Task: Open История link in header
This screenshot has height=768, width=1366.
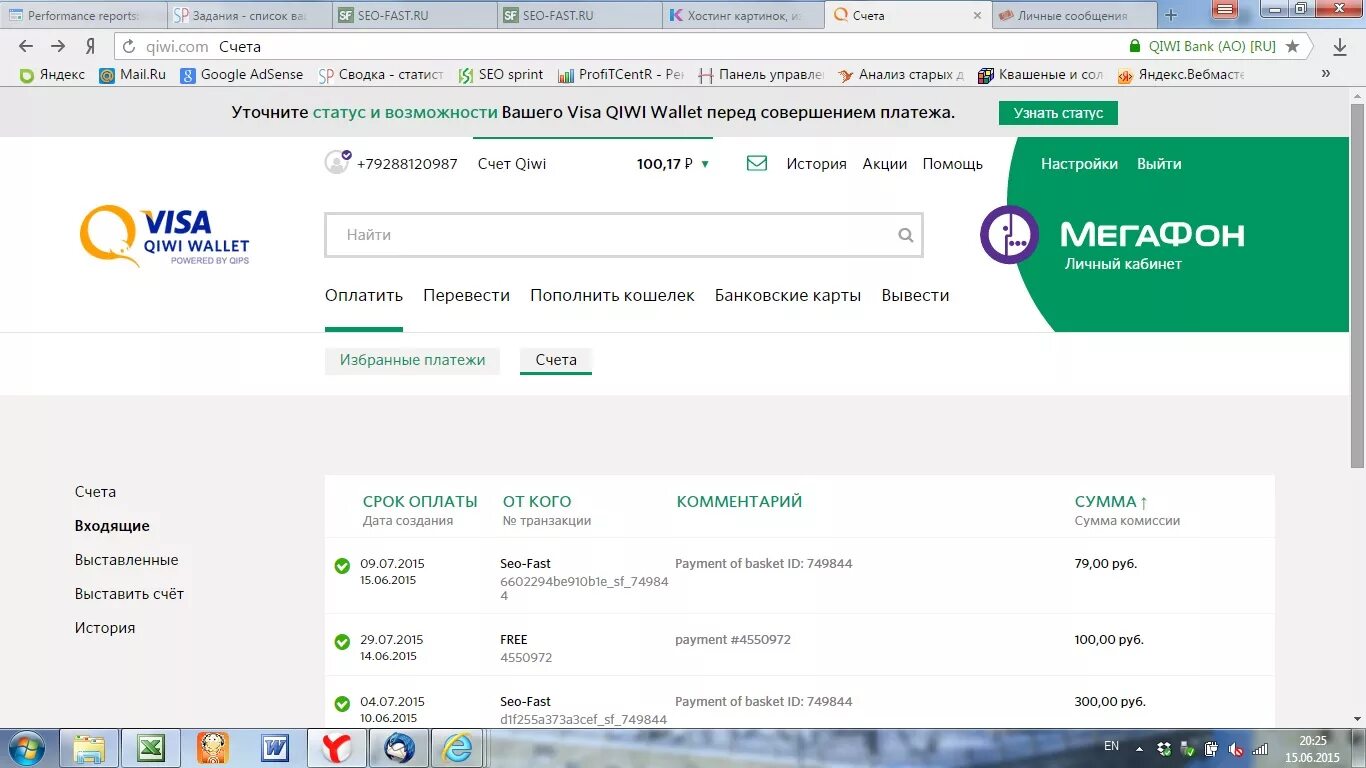Action: 816,164
